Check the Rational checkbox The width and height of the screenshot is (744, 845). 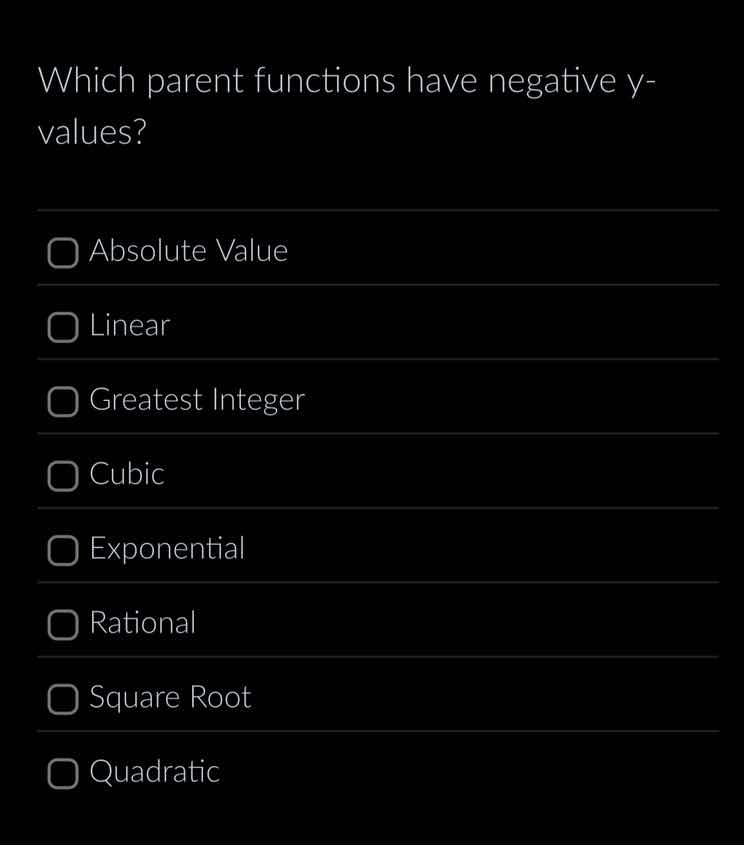pyautogui.click(x=62, y=625)
